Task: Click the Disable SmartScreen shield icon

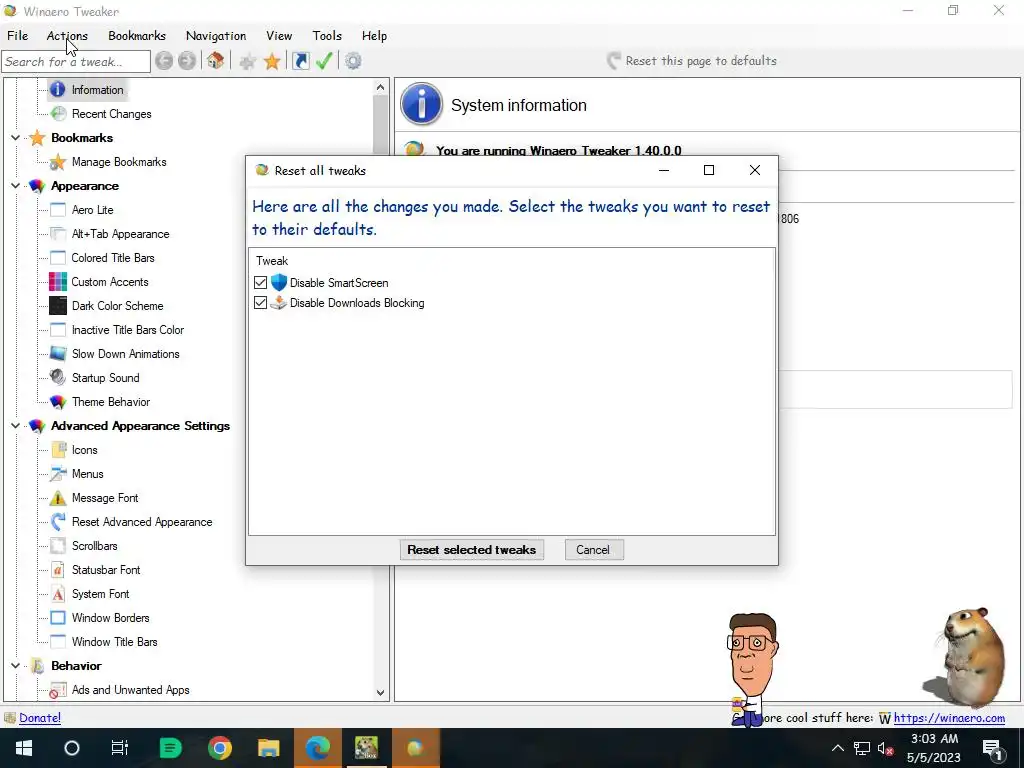Action: click(279, 283)
